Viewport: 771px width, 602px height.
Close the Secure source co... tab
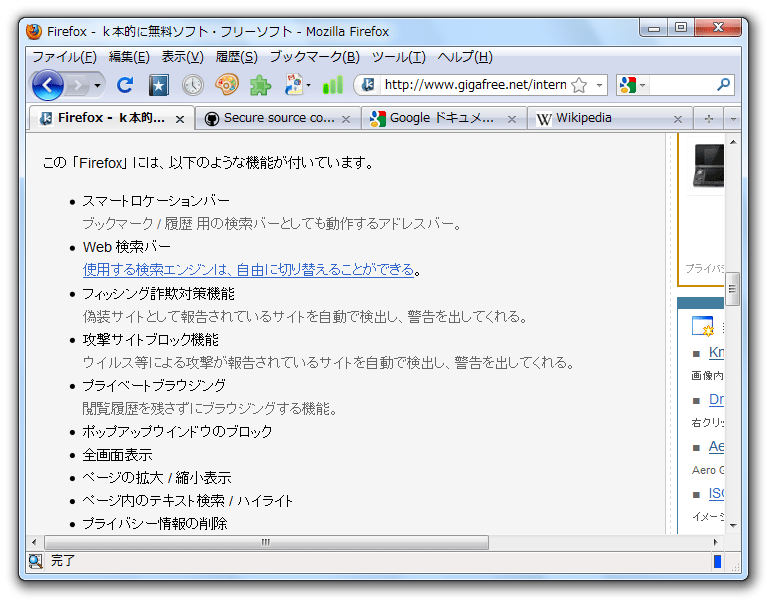tap(346, 119)
